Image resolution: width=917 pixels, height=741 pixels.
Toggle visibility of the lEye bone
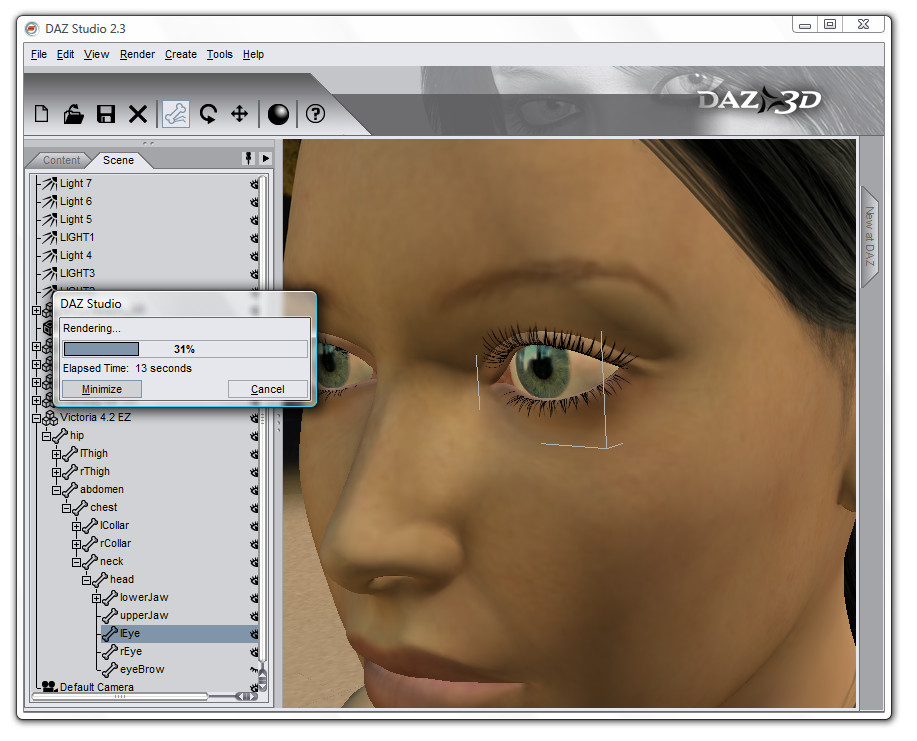[x=254, y=634]
